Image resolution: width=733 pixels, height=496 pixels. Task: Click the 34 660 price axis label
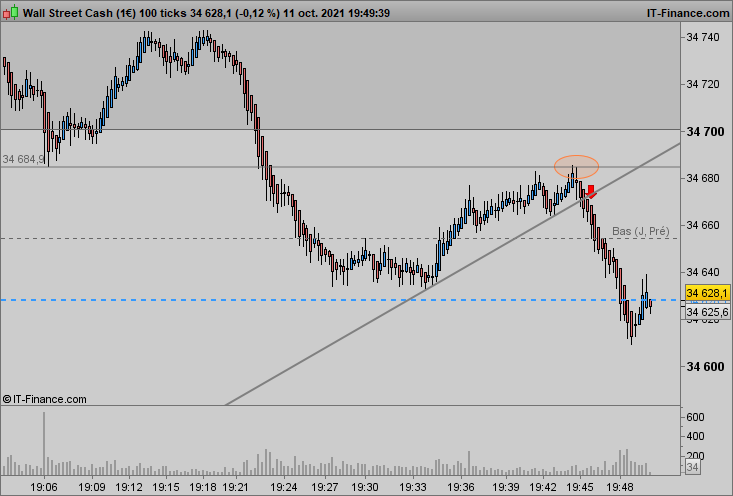tap(703, 225)
